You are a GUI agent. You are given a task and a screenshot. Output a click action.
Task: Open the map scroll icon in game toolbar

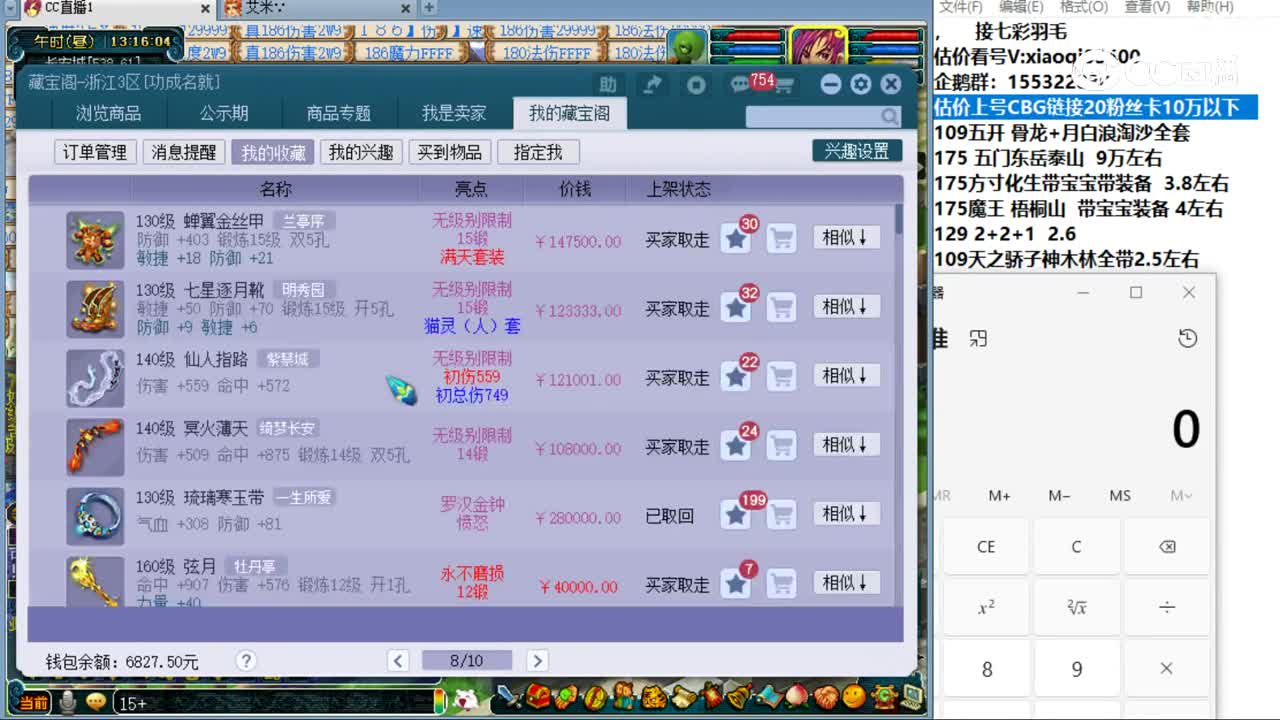point(684,700)
